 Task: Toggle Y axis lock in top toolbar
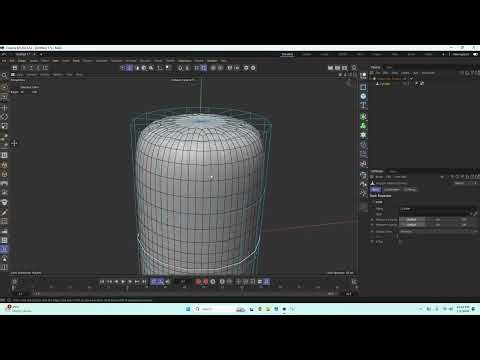(x=31, y=68)
